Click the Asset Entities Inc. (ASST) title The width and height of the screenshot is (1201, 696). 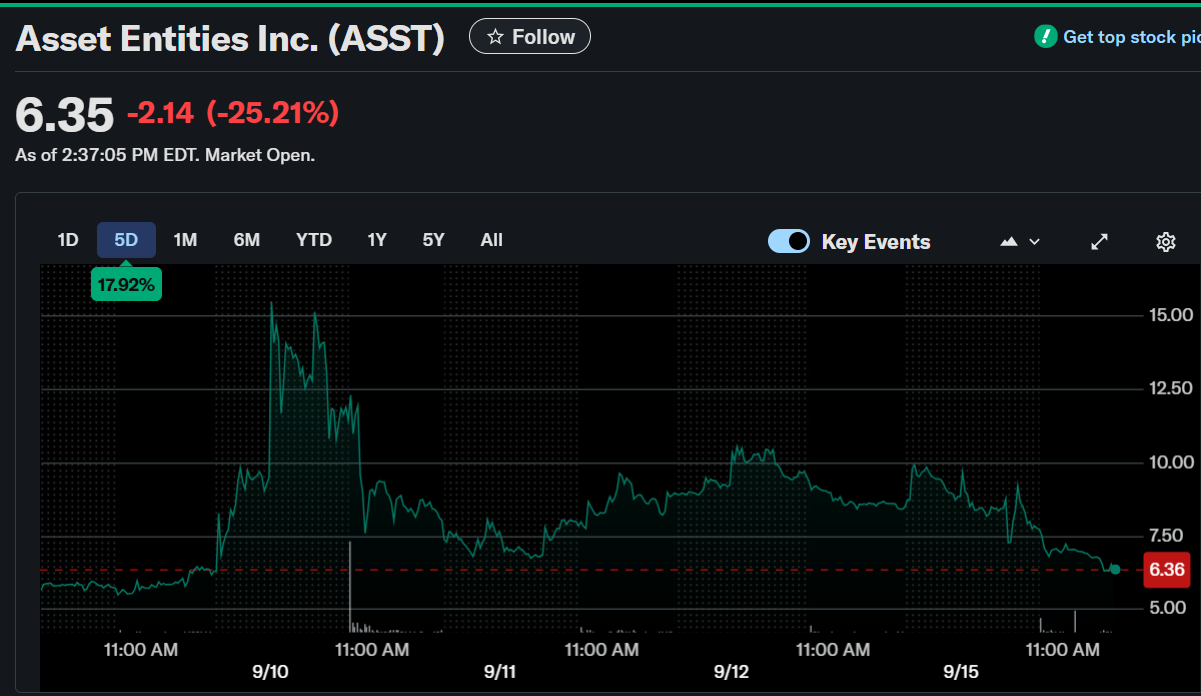[230, 38]
